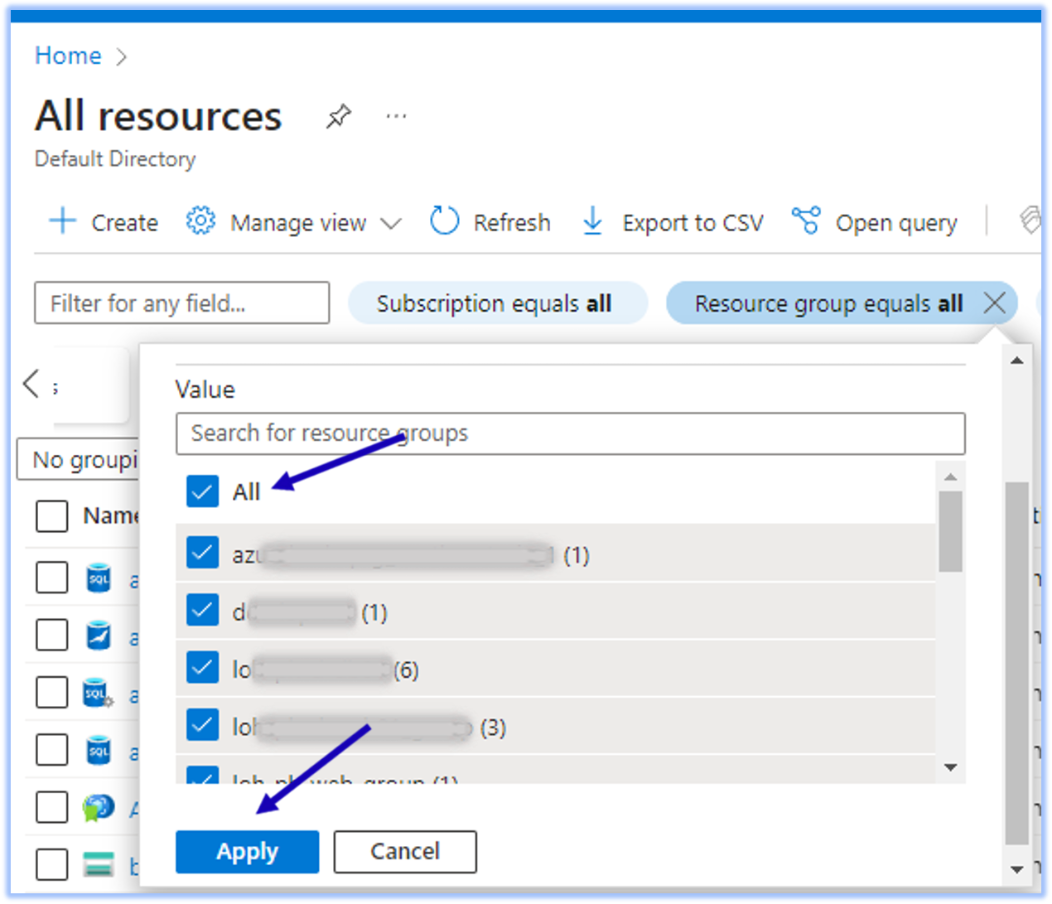The width and height of the screenshot is (1052, 904).
Task: Click the Apply button
Action: [x=247, y=852]
